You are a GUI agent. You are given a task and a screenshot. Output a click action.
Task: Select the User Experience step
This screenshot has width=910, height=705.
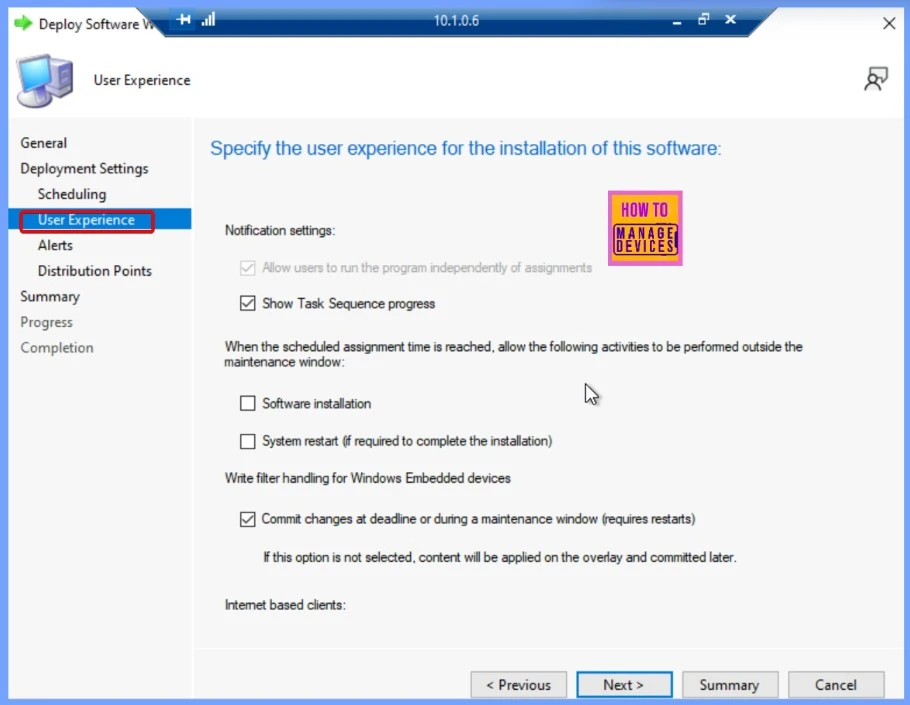point(86,220)
